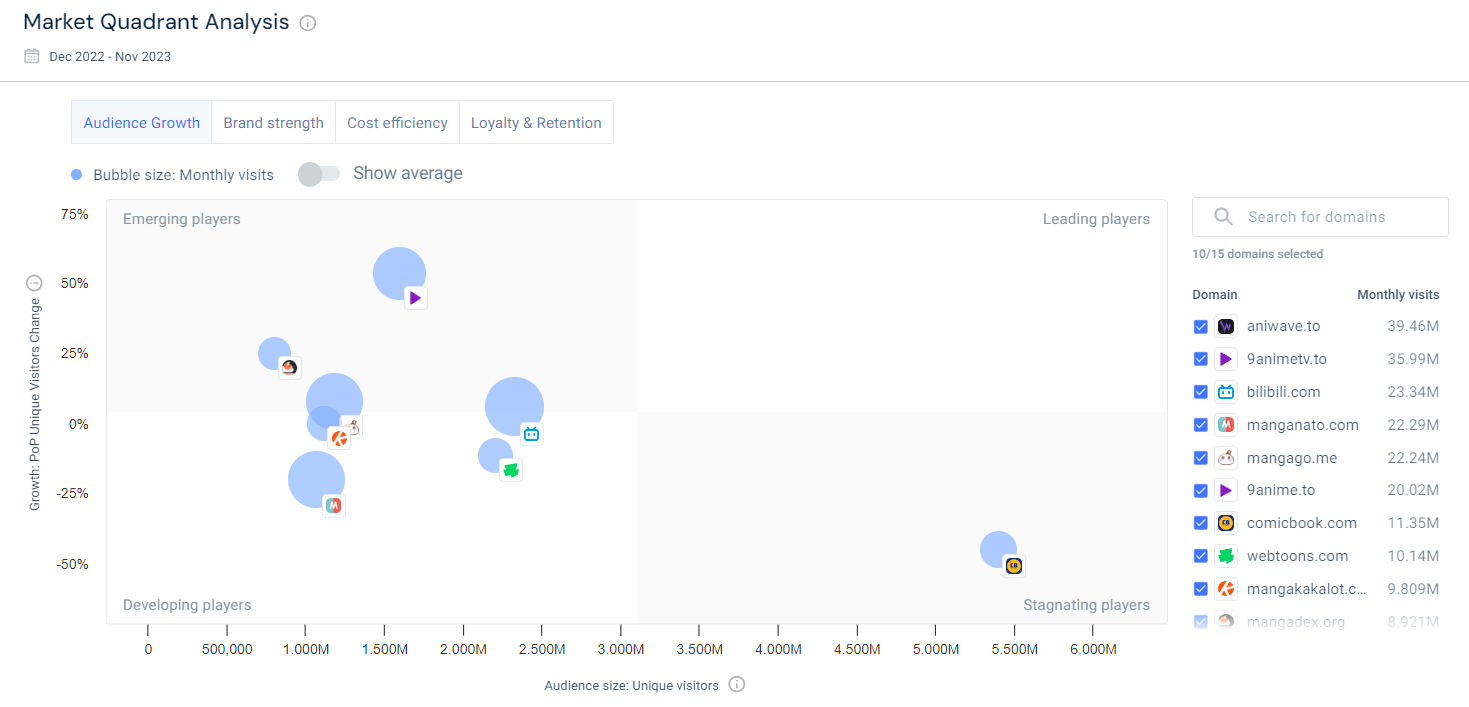Uncheck the mangadex.org checkbox

tap(1201, 622)
